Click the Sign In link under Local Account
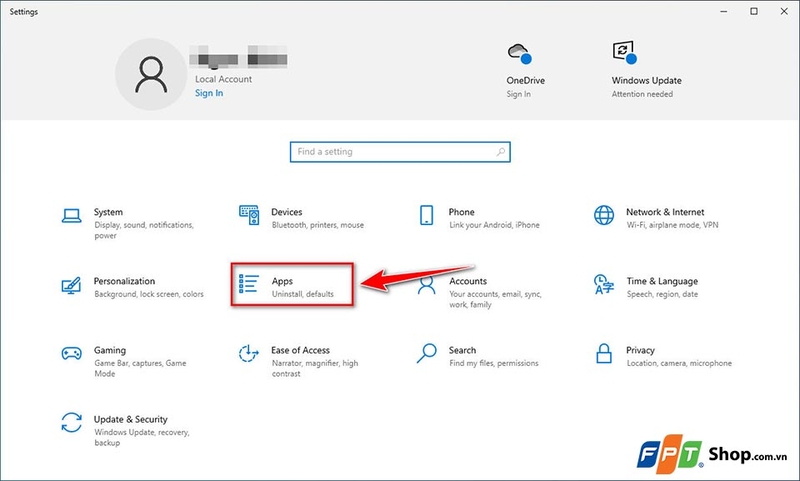This screenshot has height=481, width=800. [209, 93]
